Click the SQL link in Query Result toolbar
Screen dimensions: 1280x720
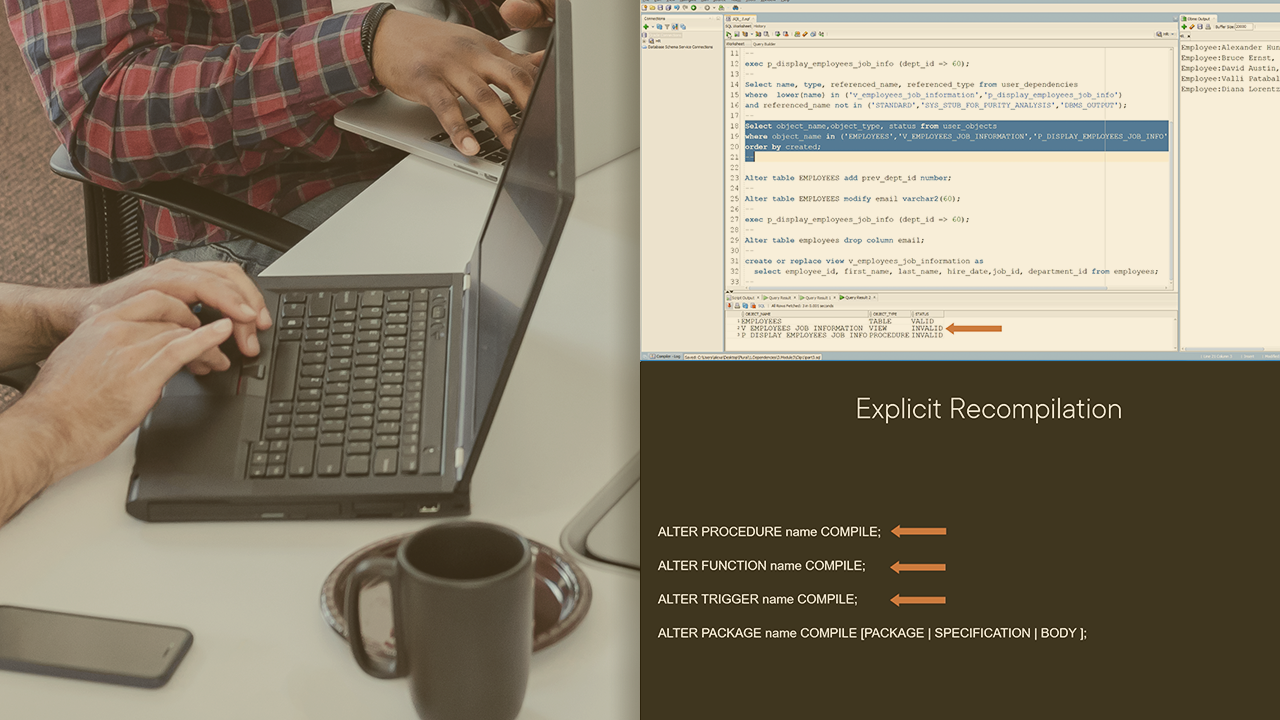click(761, 306)
